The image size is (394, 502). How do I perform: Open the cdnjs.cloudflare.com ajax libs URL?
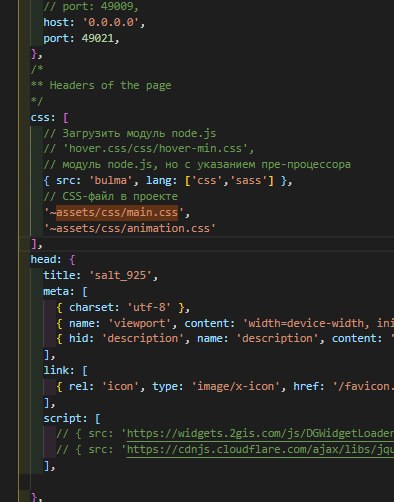click(260, 450)
